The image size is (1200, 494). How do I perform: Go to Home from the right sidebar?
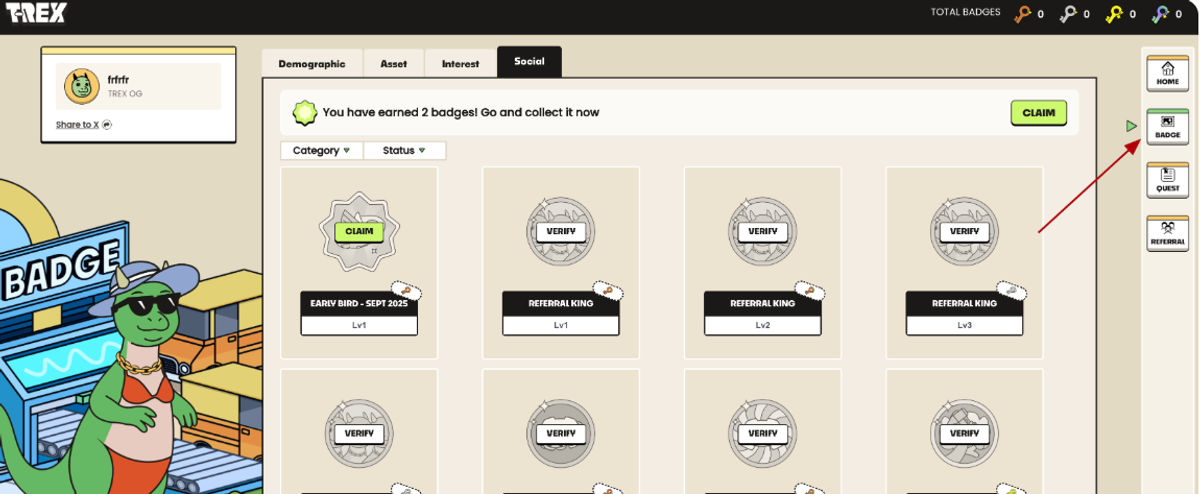pos(1167,73)
